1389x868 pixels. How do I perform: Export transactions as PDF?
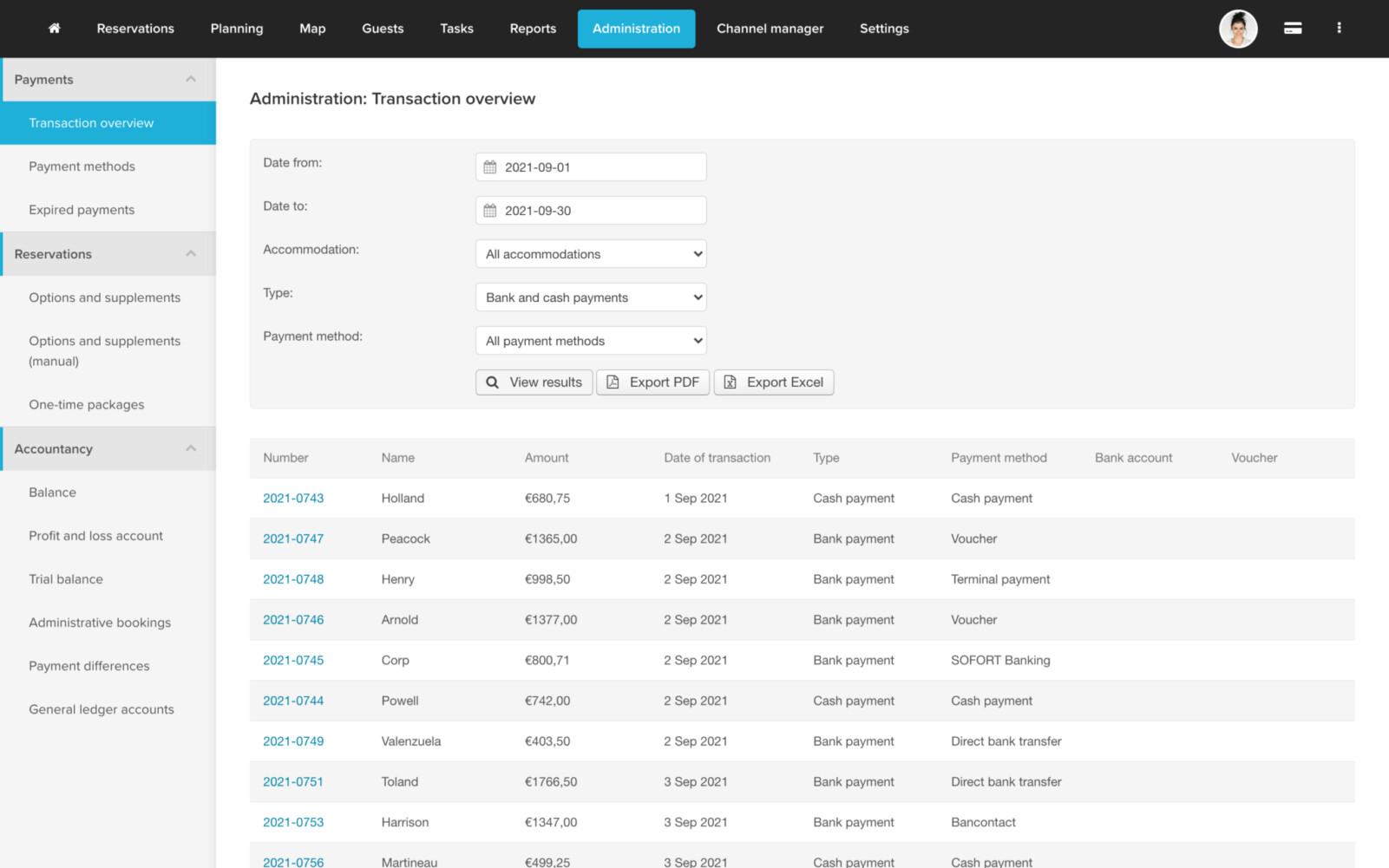652,382
